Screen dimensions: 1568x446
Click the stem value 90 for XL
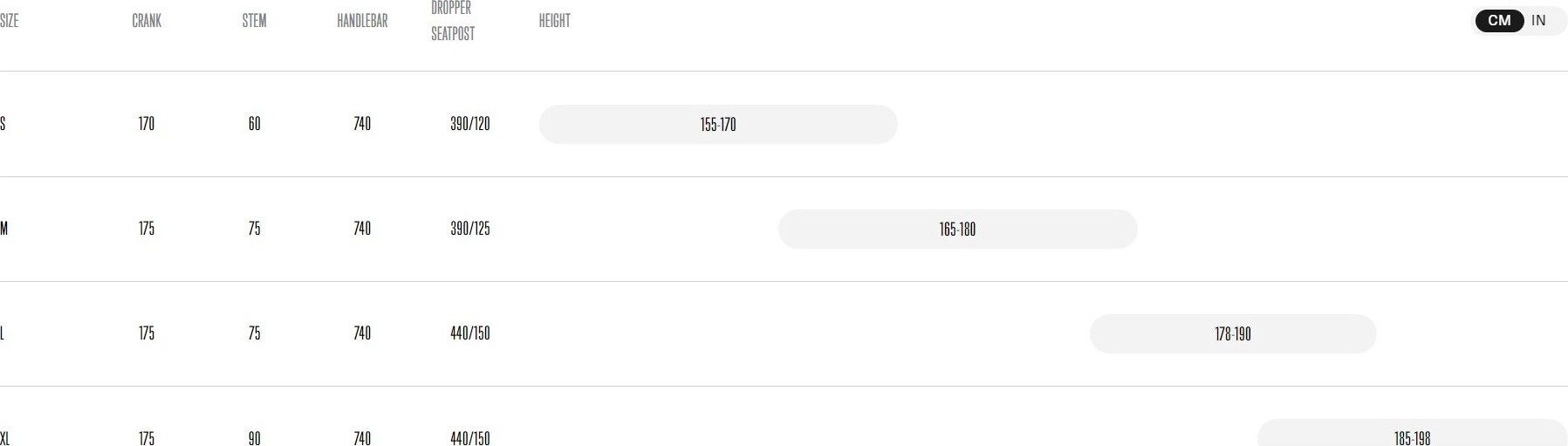point(254,438)
